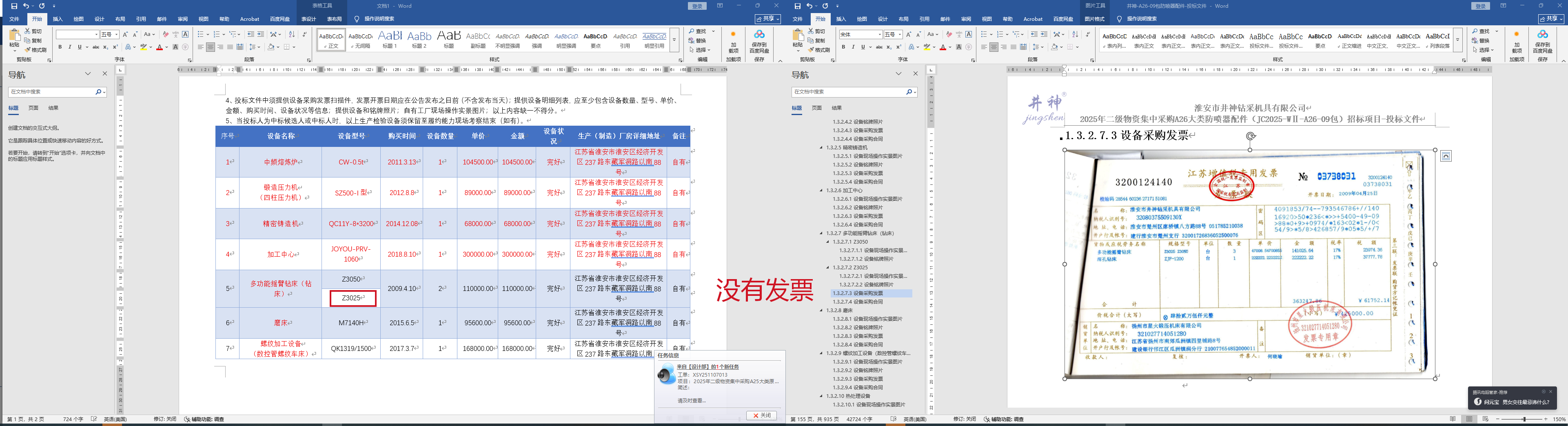Increase font size in the 文档1 window

click(125, 35)
